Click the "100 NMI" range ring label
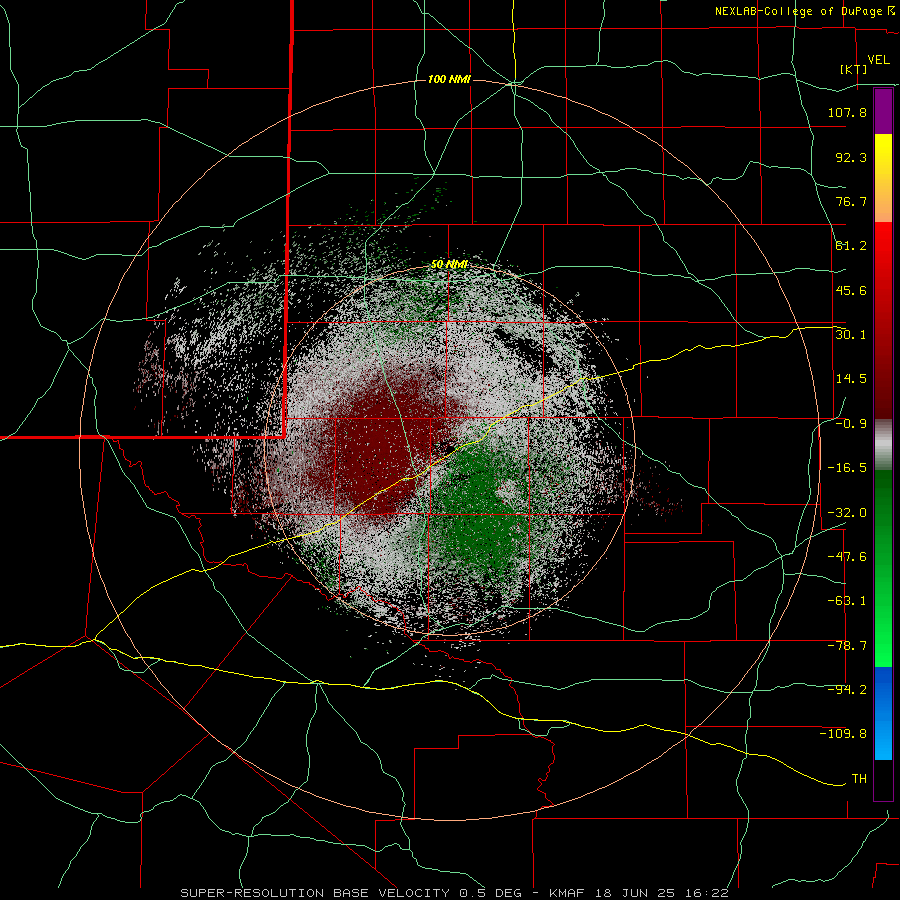The image size is (900, 900). (449, 79)
